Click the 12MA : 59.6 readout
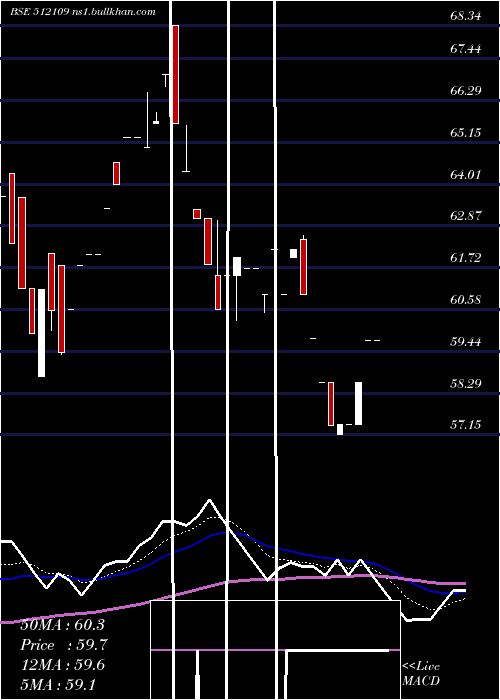Image resolution: width=500 pixels, height=700 pixels. click(x=63, y=665)
